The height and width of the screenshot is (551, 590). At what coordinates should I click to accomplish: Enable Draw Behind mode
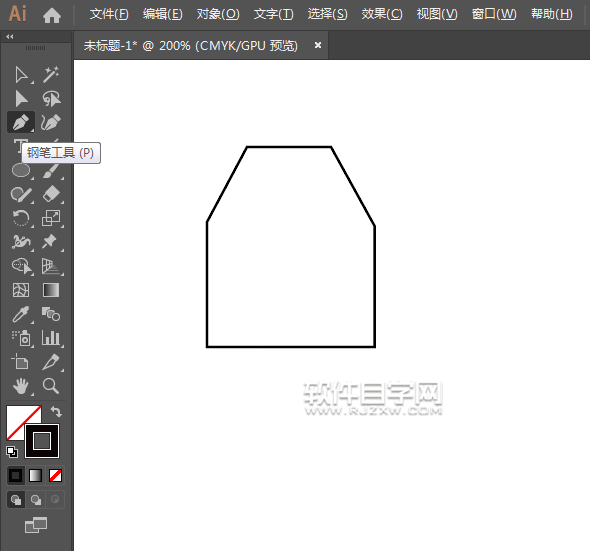pyautogui.click(x=36, y=500)
